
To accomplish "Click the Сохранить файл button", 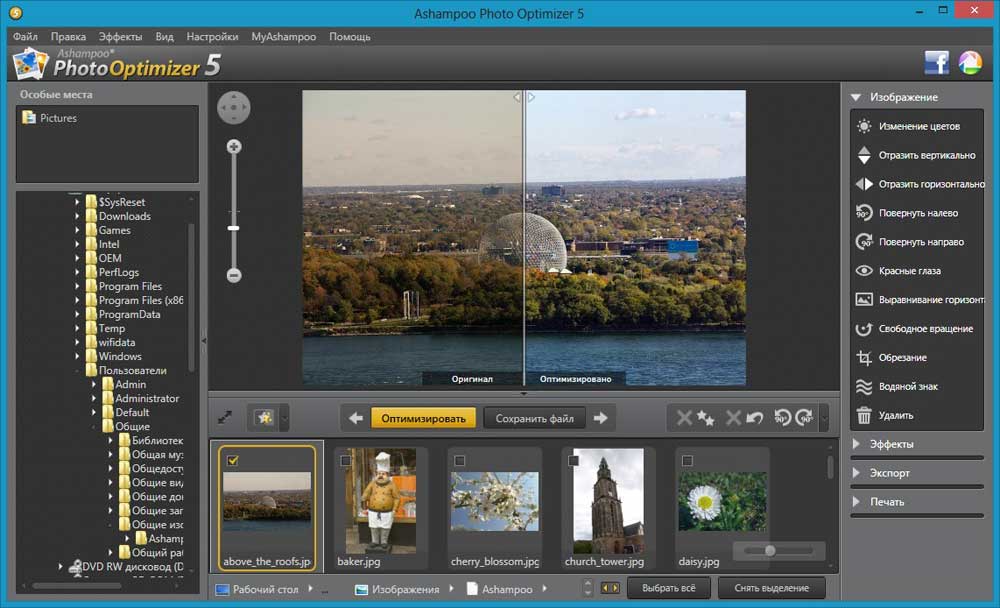I will pos(534,419).
